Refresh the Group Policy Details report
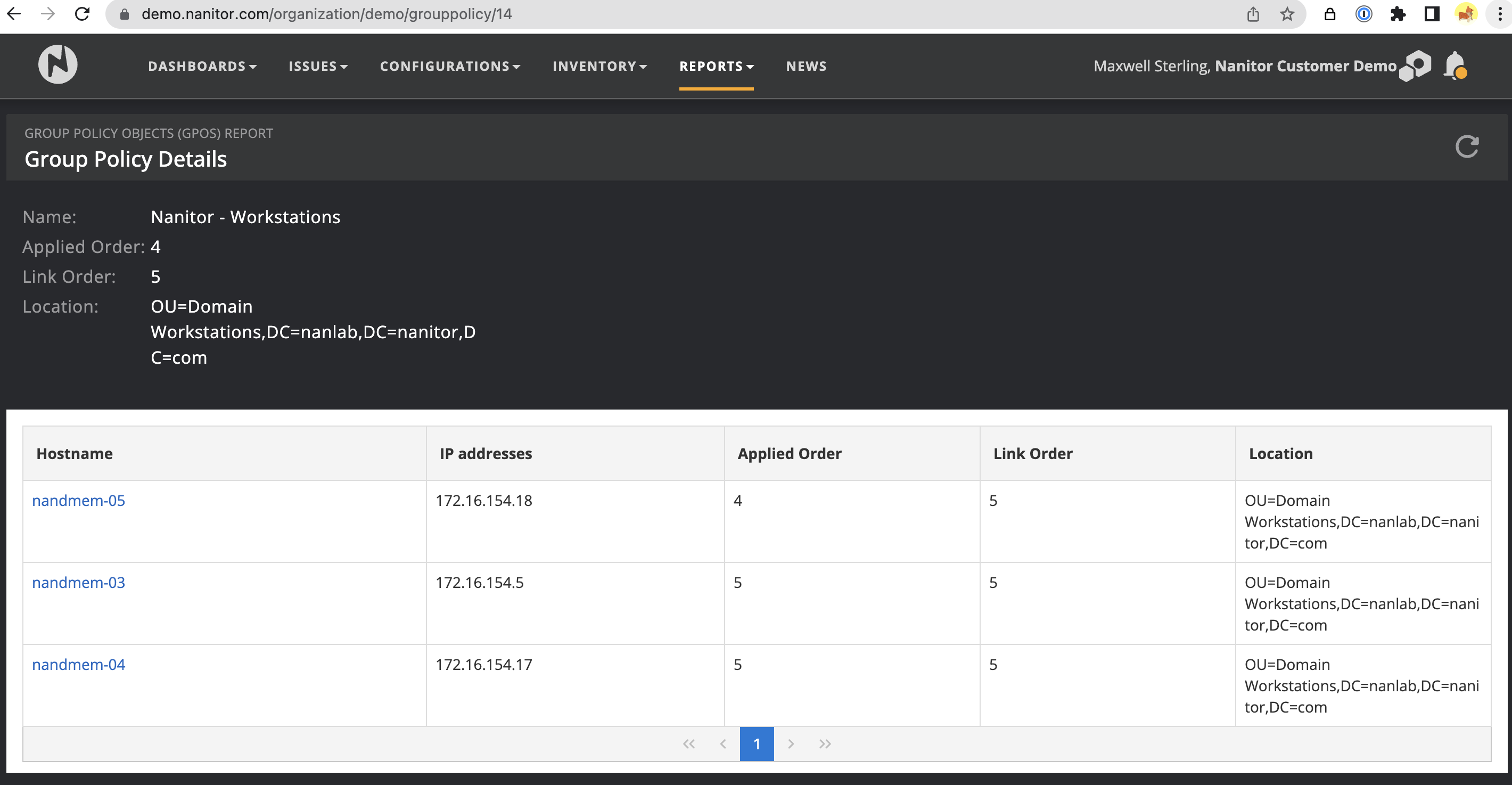Image resolution: width=1512 pixels, height=785 pixels. point(1467,147)
